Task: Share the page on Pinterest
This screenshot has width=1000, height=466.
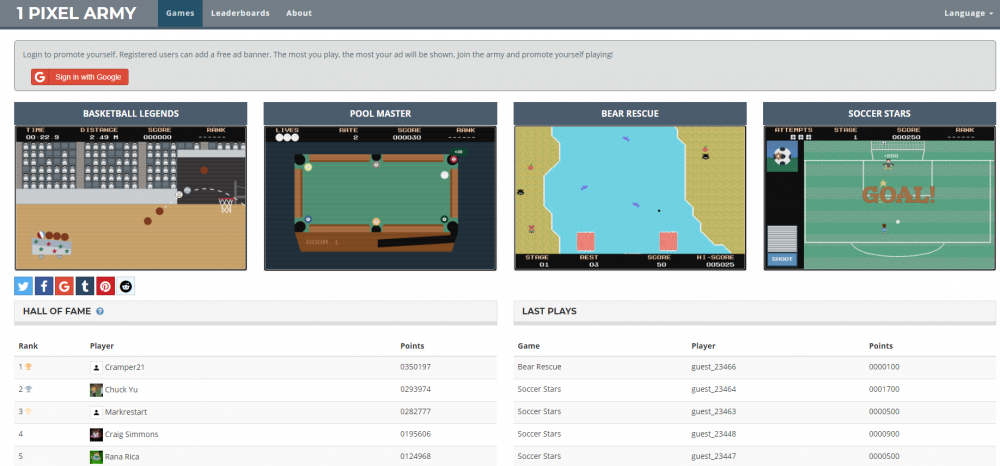Action: (105, 286)
